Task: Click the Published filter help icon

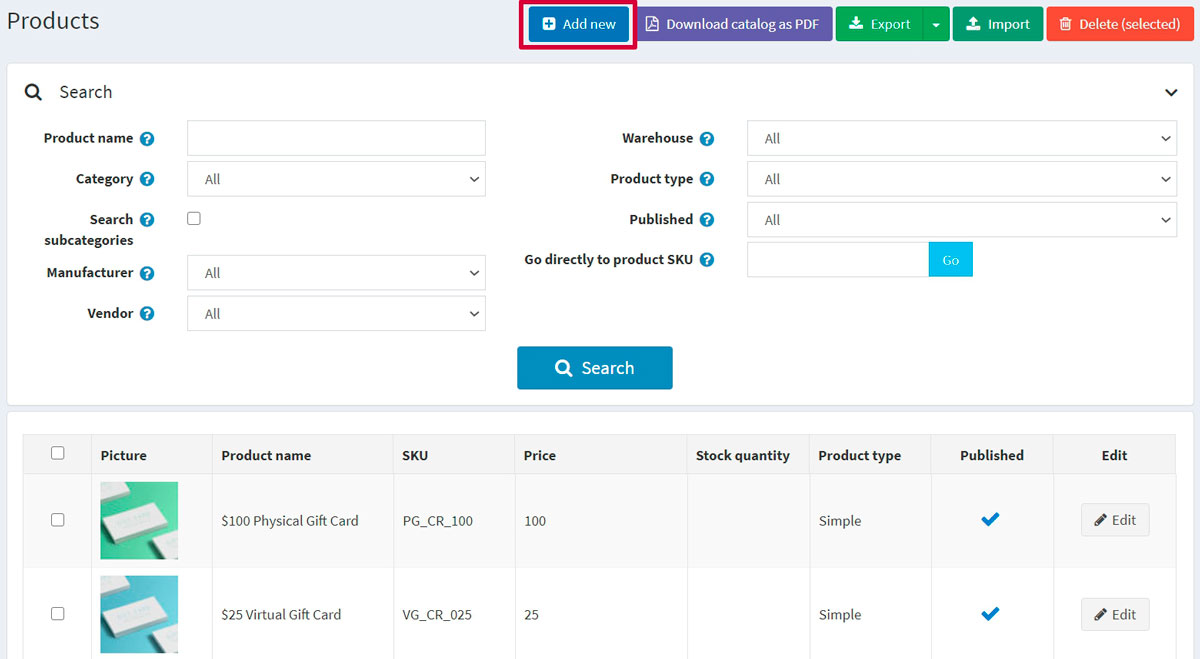Action: coord(707,220)
